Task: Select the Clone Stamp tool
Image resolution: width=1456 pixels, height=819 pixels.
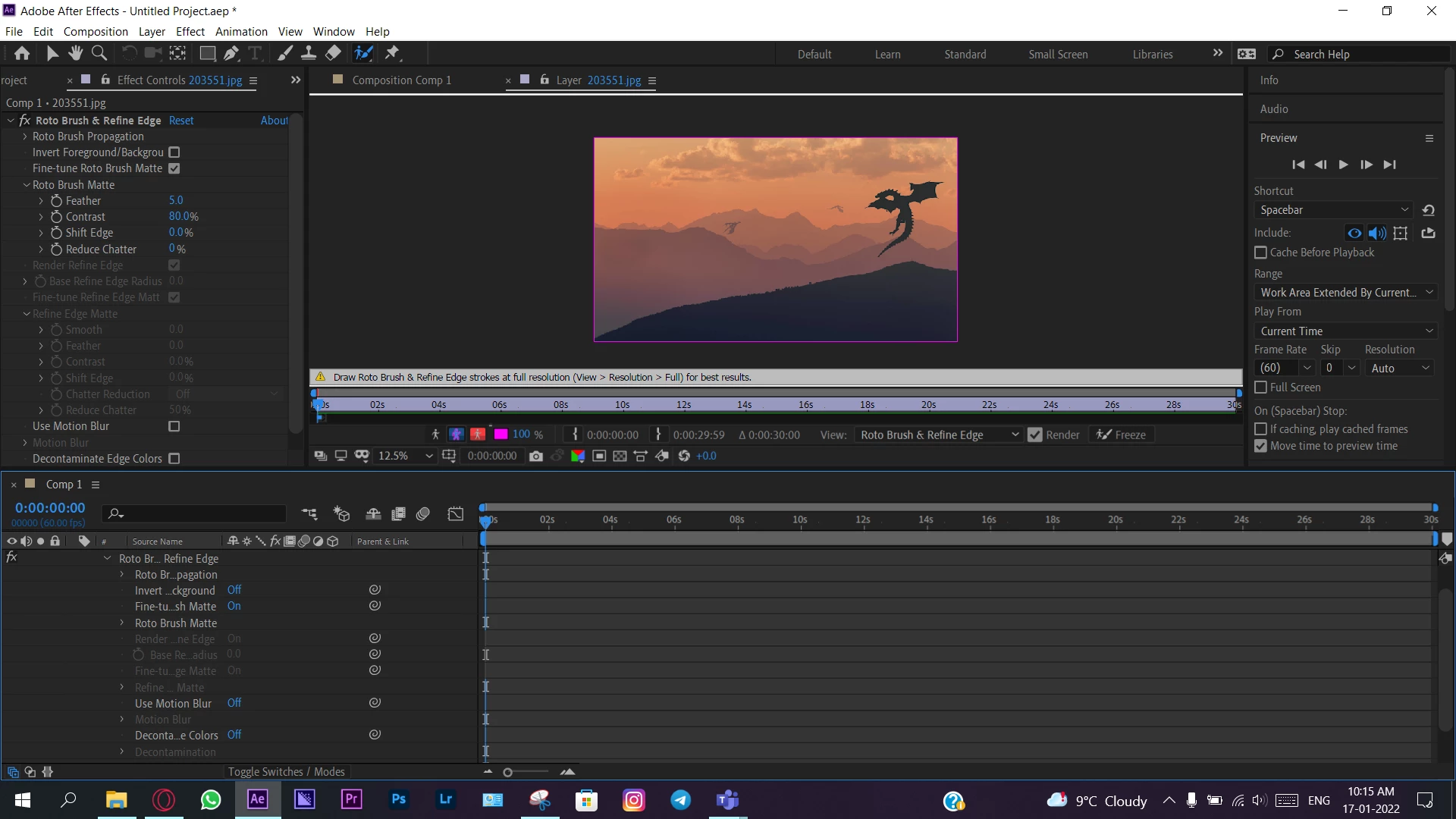Action: pos(308,53)
